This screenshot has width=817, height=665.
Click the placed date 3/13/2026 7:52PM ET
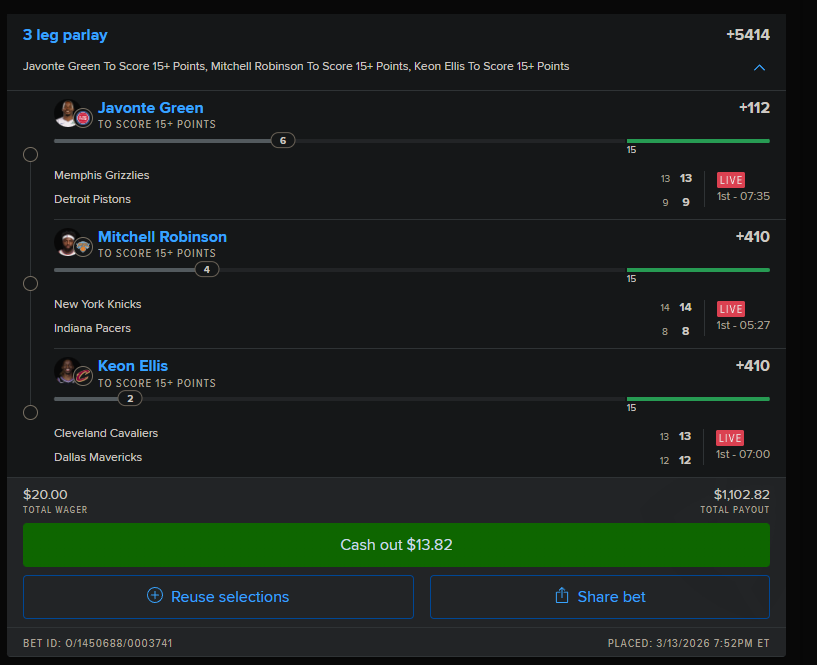688,643
